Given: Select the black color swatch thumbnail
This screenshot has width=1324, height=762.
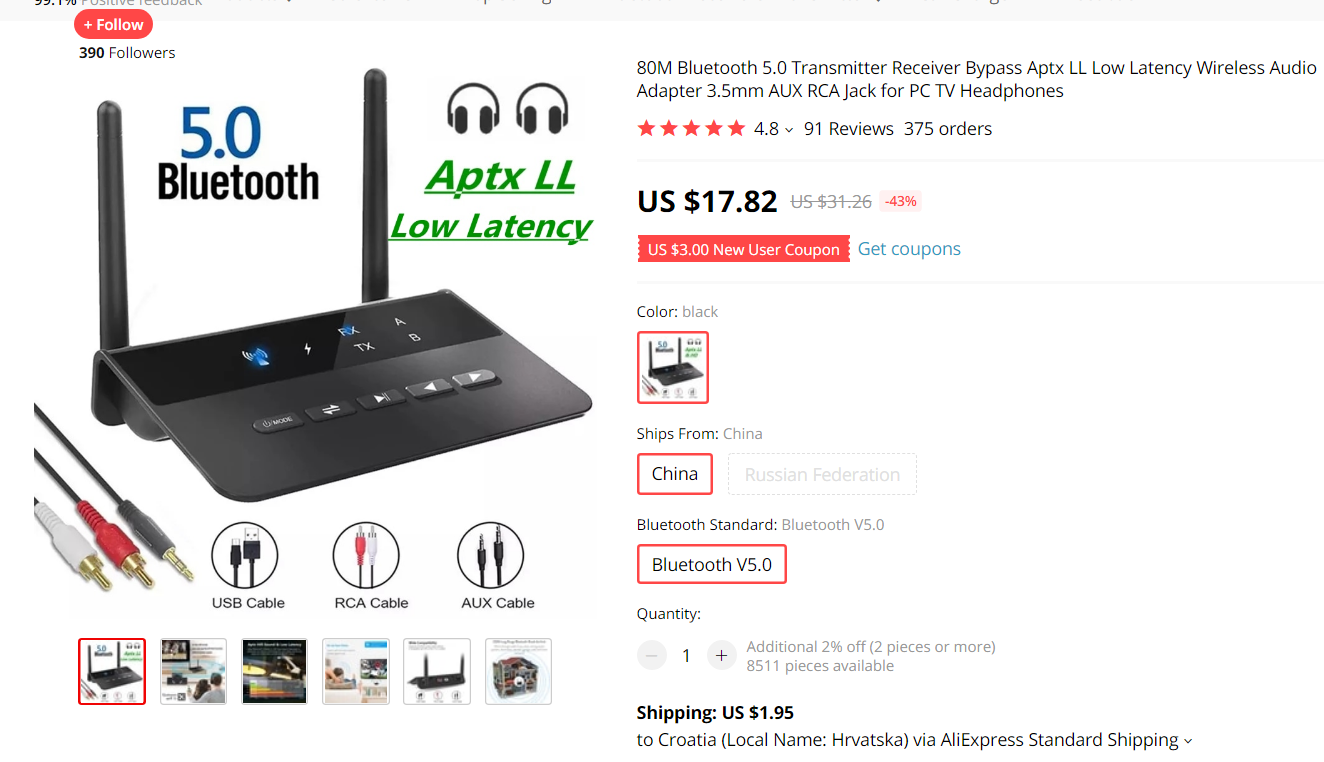Looking at the screenshot, I should 673,367.
